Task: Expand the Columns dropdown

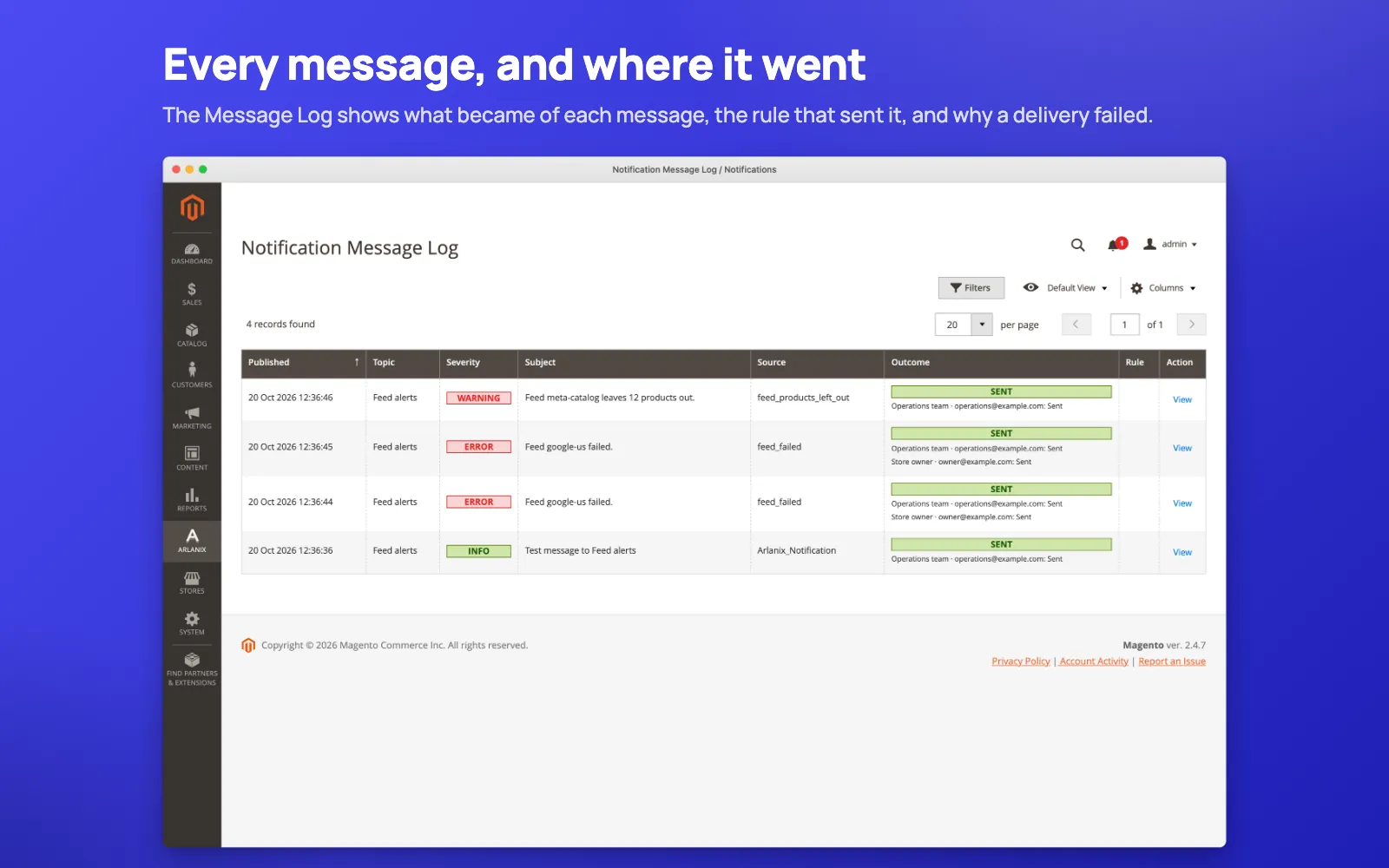Action: pyautogui.click(x=1163, y=288)
